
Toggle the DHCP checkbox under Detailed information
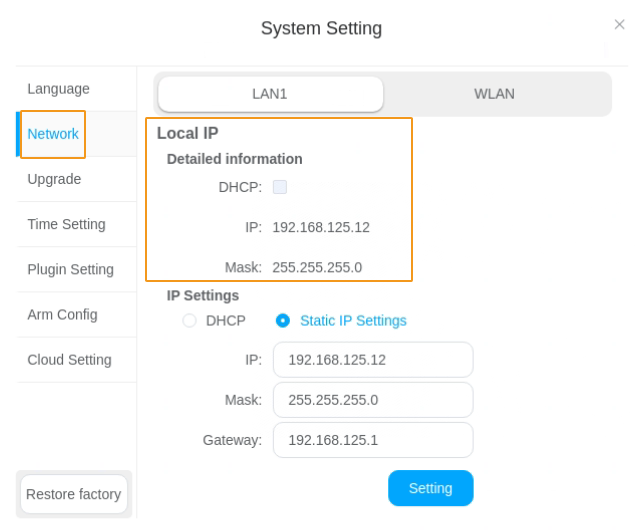tap(280, 187)
